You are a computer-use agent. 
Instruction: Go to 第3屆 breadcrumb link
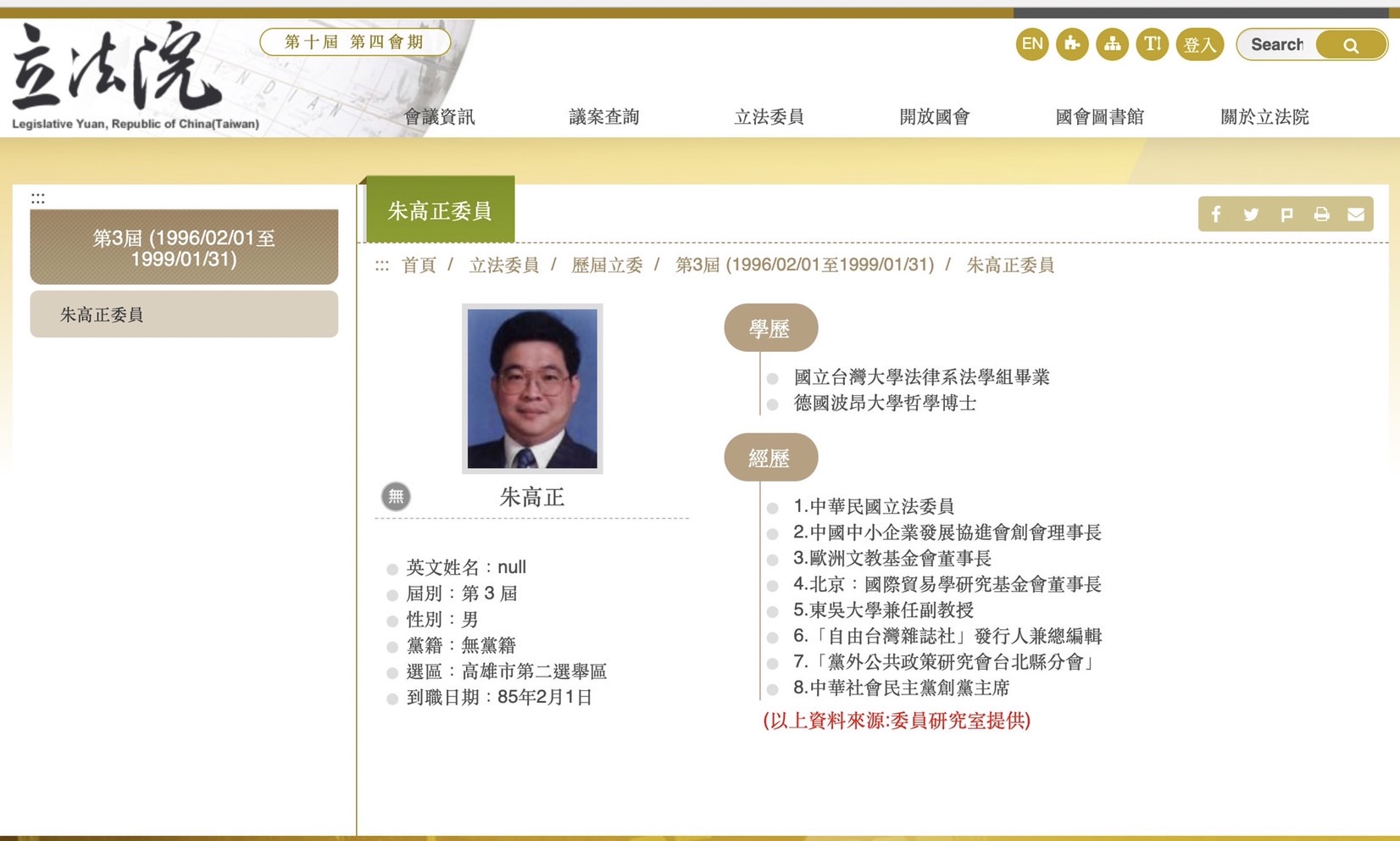804,265
